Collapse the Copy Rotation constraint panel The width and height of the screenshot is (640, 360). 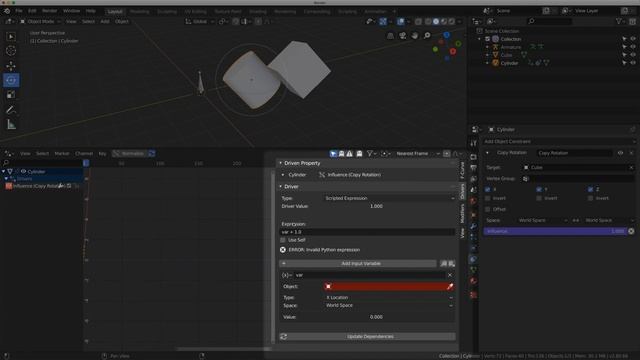pos(487,153)
